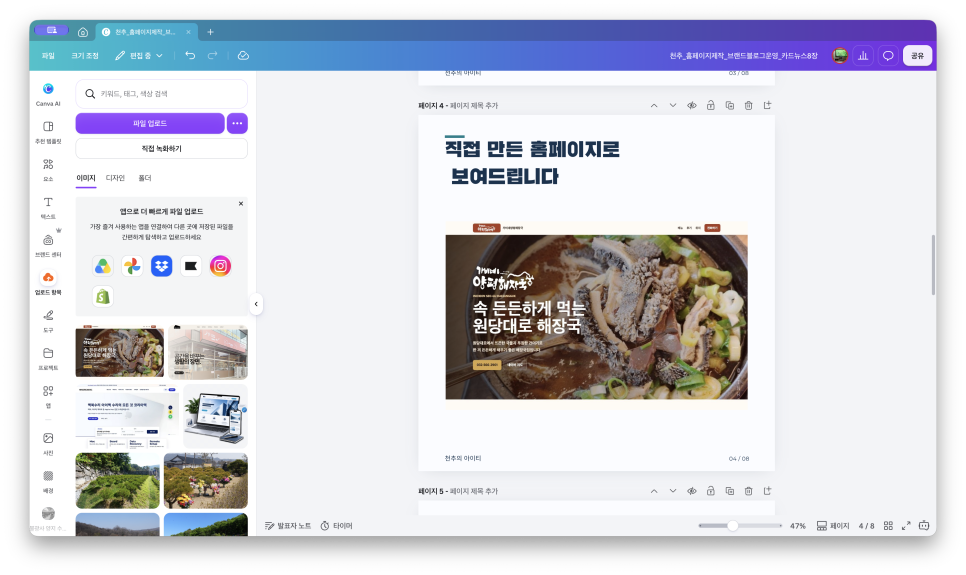Toggle 페이지 5 visibility eye icon
The image size is (966, 575).
692,491
